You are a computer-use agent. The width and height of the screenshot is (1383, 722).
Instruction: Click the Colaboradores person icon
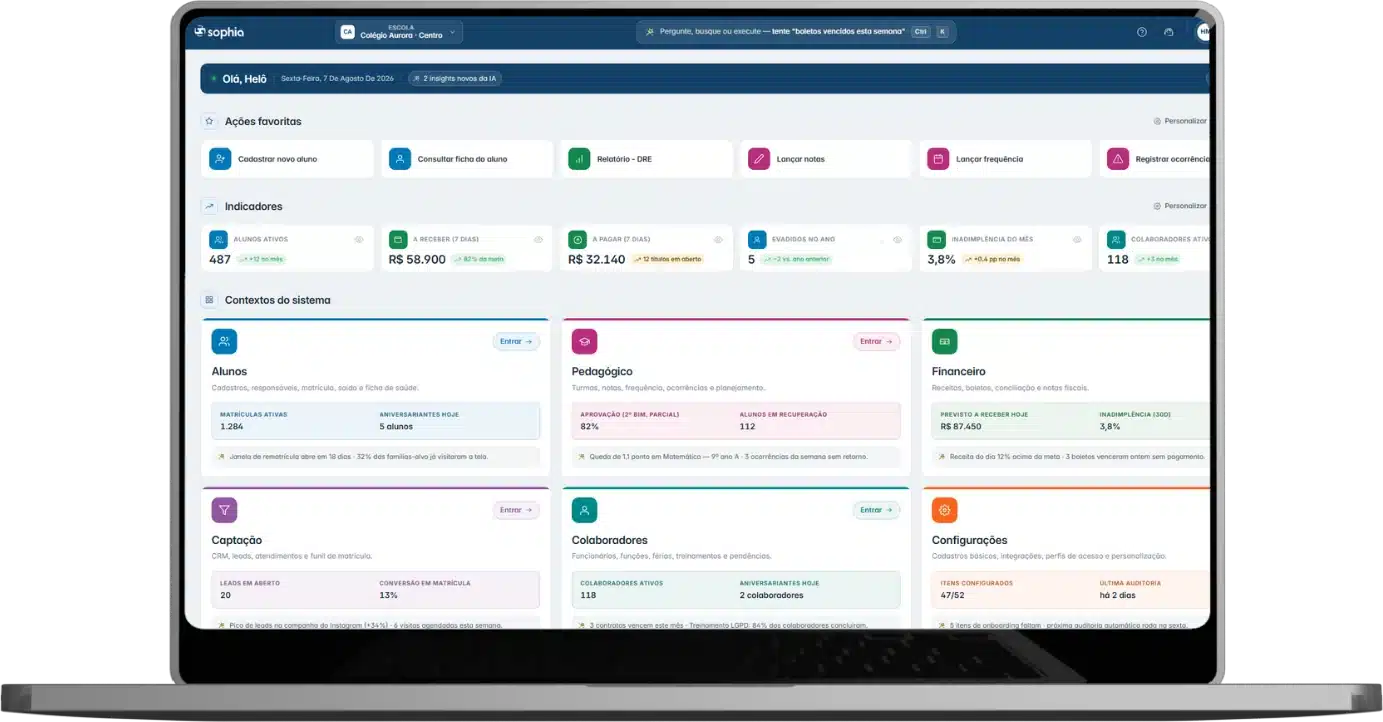tap(584, 510)
